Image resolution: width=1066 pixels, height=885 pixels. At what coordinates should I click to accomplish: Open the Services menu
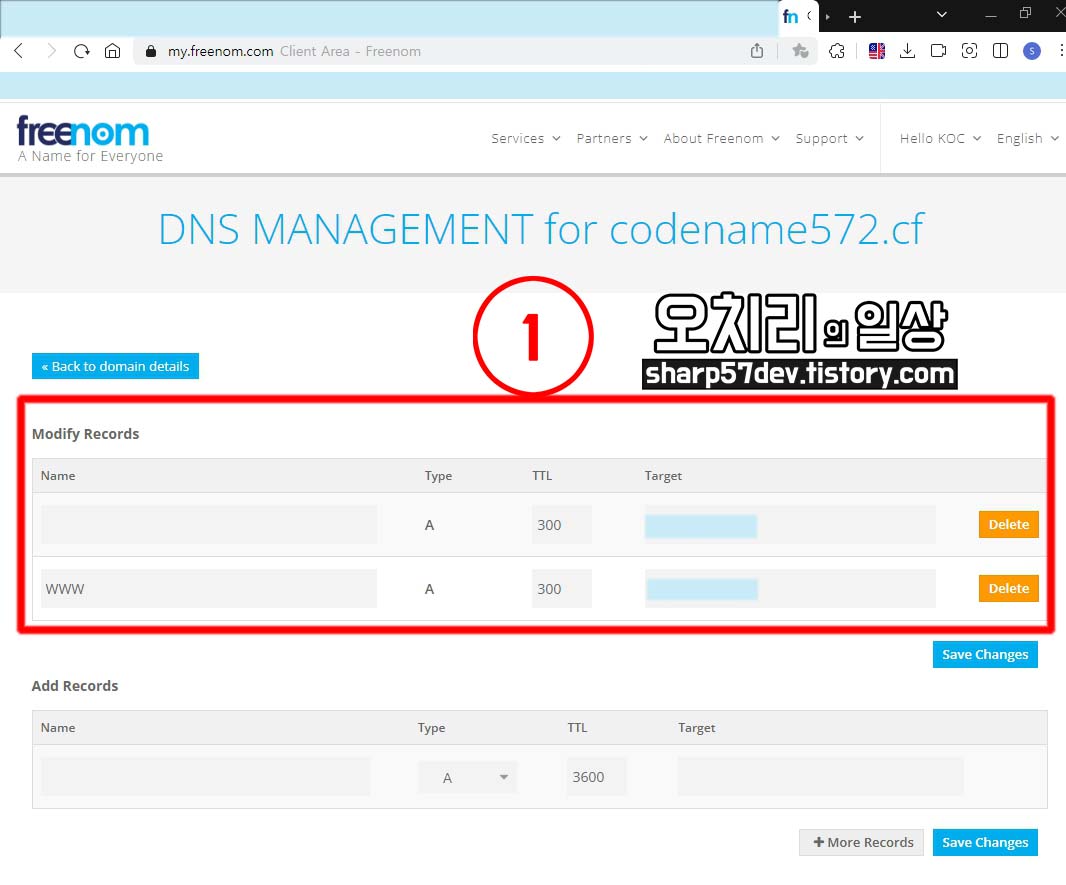pos(526,139)
